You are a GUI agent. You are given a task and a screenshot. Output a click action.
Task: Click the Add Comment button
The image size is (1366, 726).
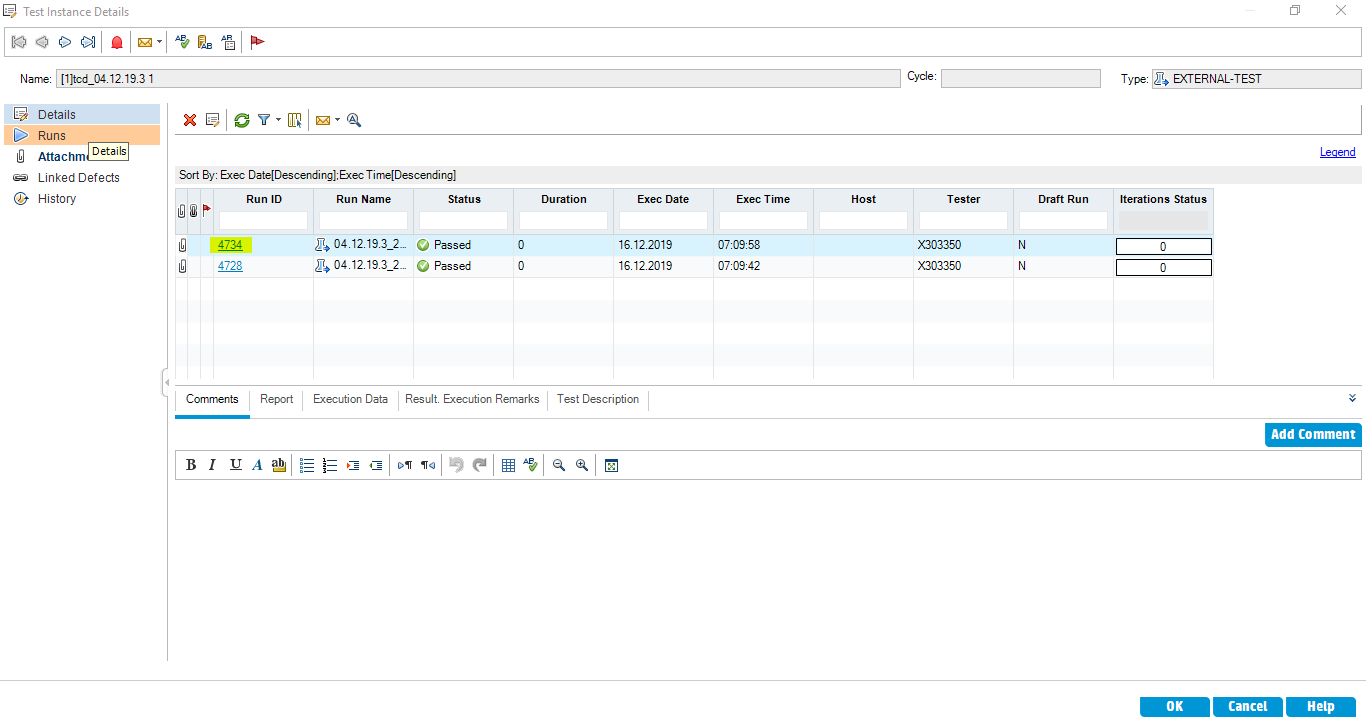[x=1312, y=434]
